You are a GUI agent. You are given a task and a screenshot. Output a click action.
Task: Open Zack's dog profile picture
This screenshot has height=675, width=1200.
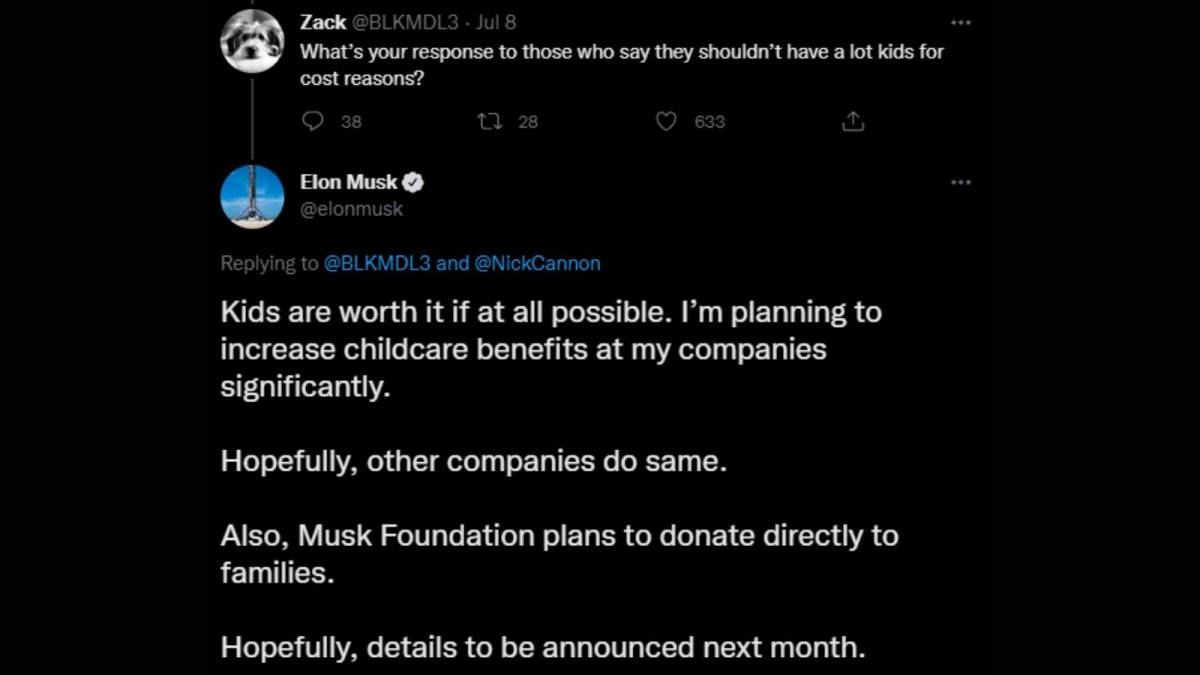coord(252,40)
